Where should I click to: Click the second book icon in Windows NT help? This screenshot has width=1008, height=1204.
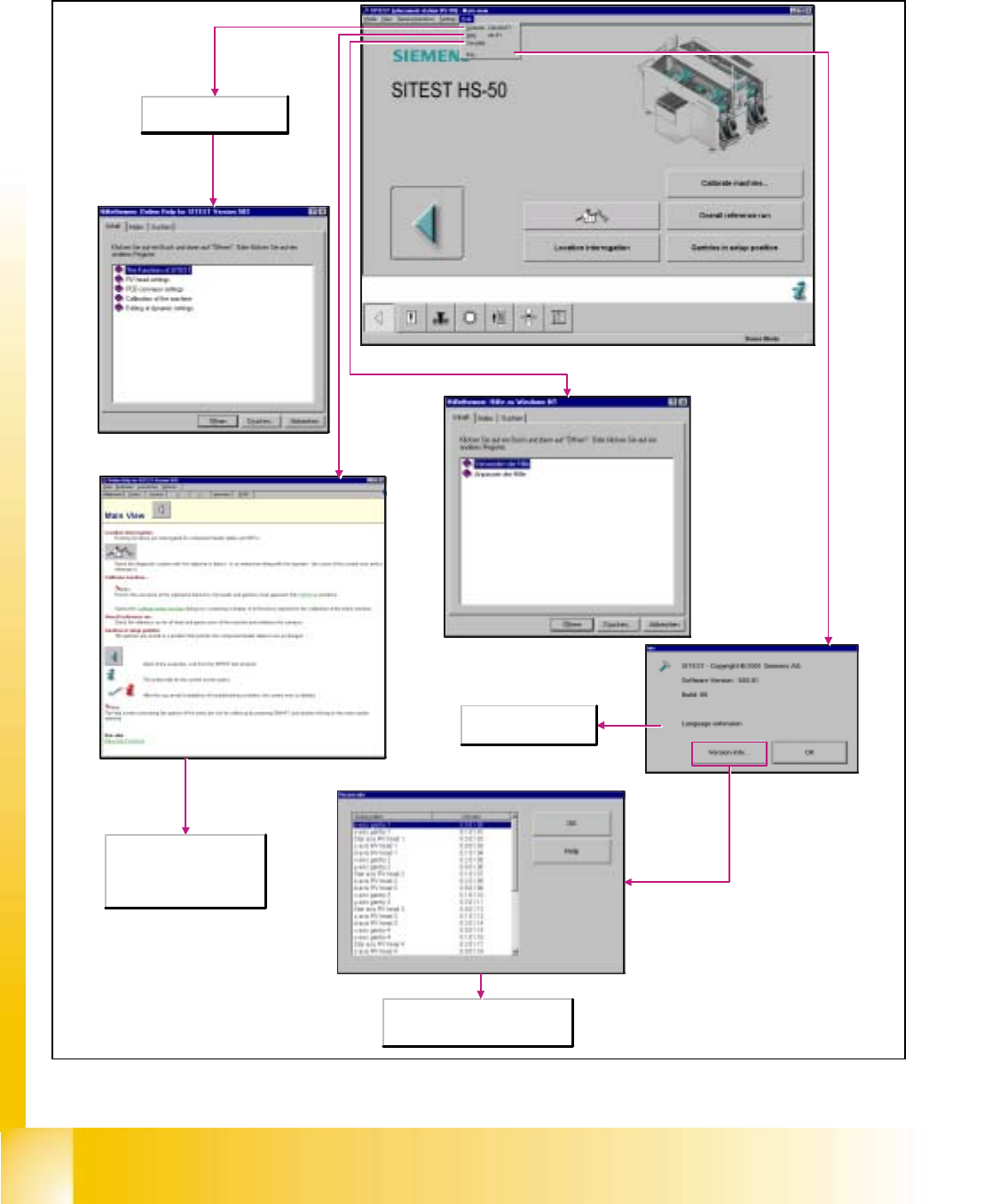coord(467,475)
